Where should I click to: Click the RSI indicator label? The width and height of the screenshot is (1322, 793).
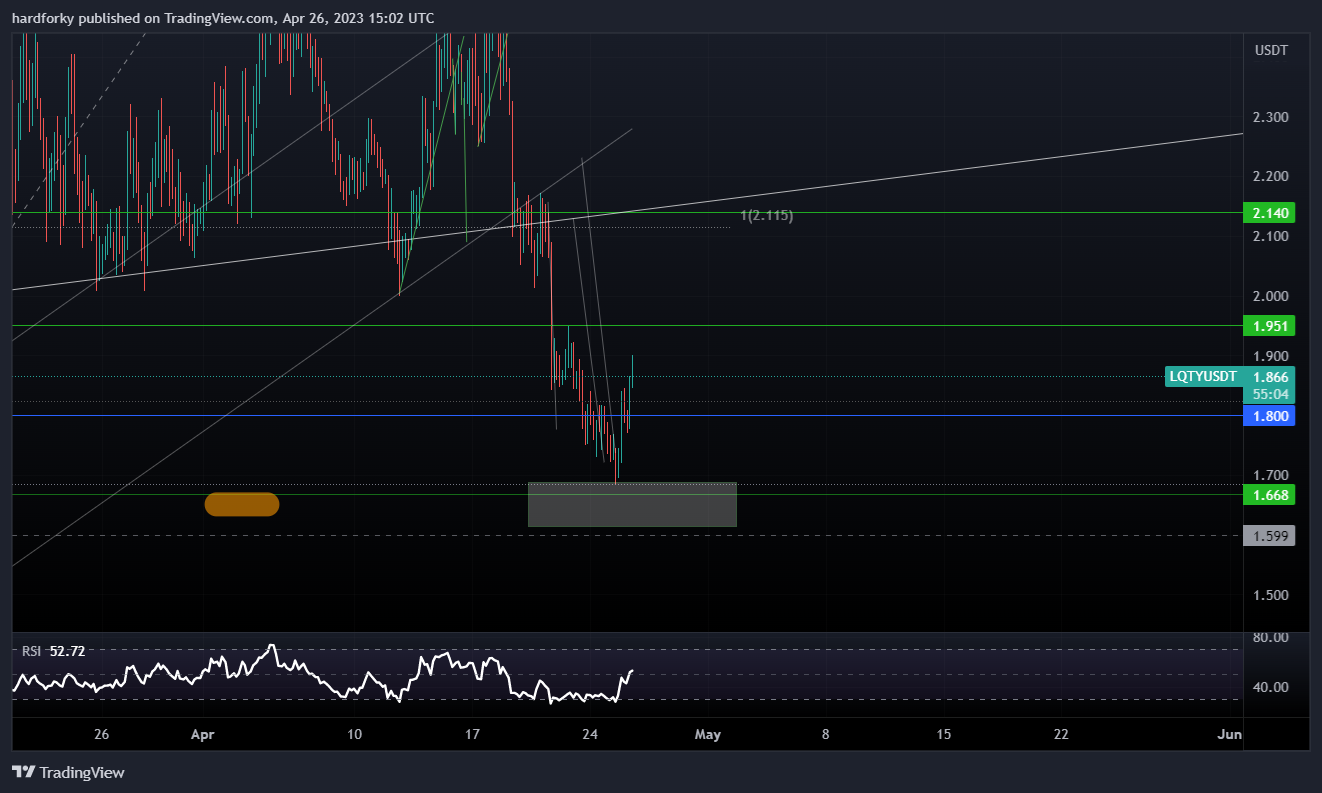(x=31, y=651)
